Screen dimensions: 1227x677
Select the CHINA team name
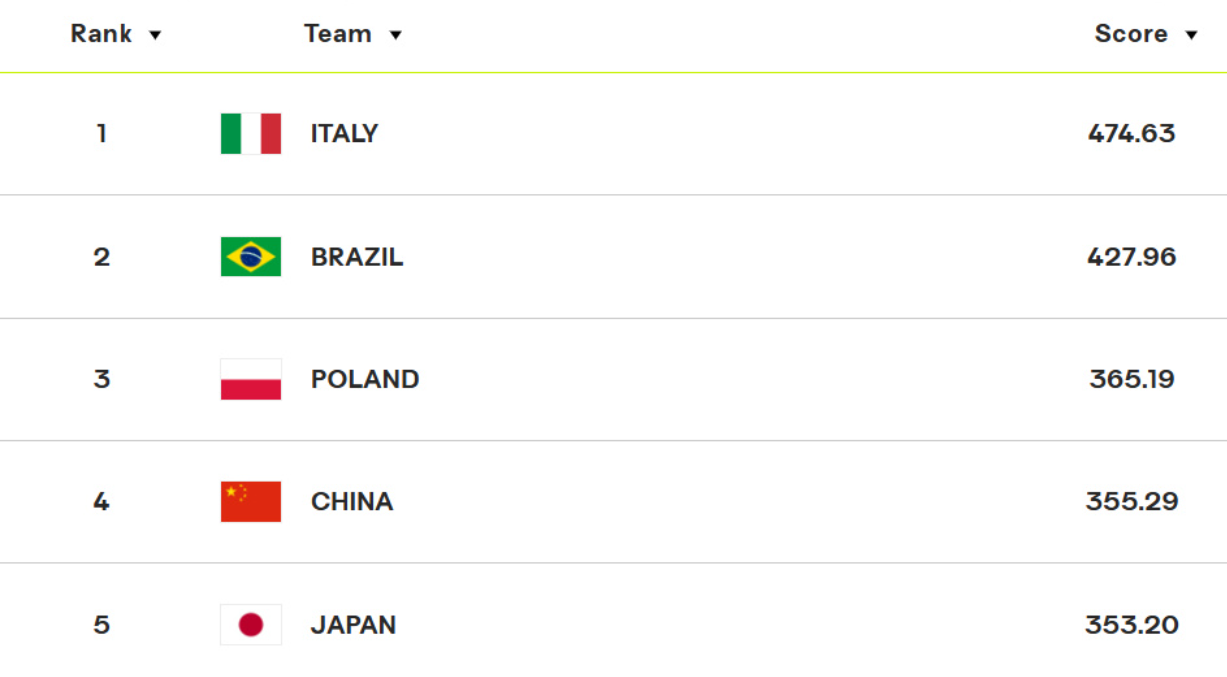pyautogui.click(x=352, y=502)
